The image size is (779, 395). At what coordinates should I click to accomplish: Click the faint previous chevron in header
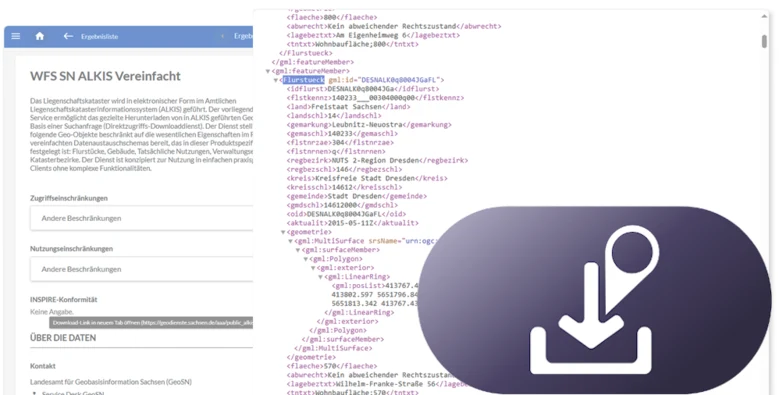[222, 36]
